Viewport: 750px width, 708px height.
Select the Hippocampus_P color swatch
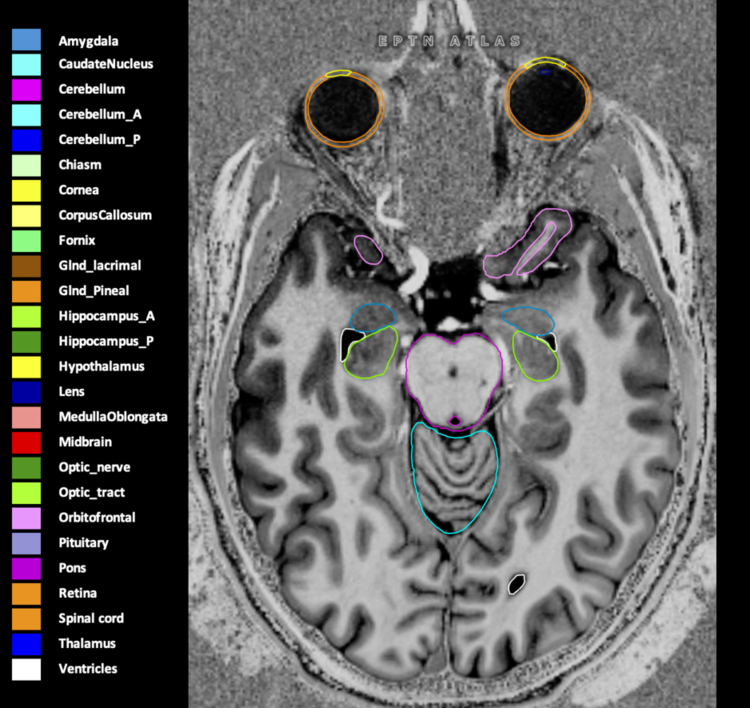(26, 342)
